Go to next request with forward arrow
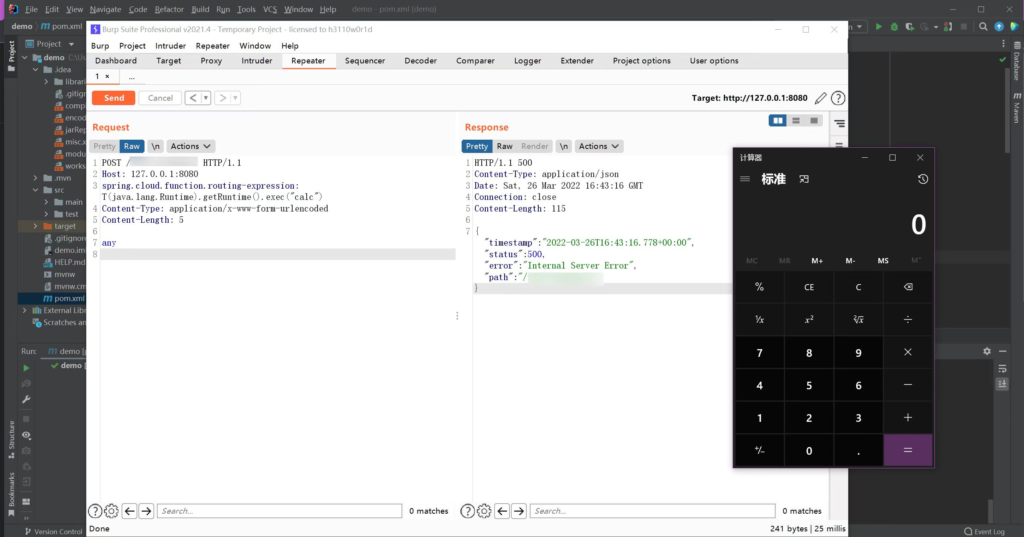The height and width of the screenshot is (537, 1024). pos(223,98)
